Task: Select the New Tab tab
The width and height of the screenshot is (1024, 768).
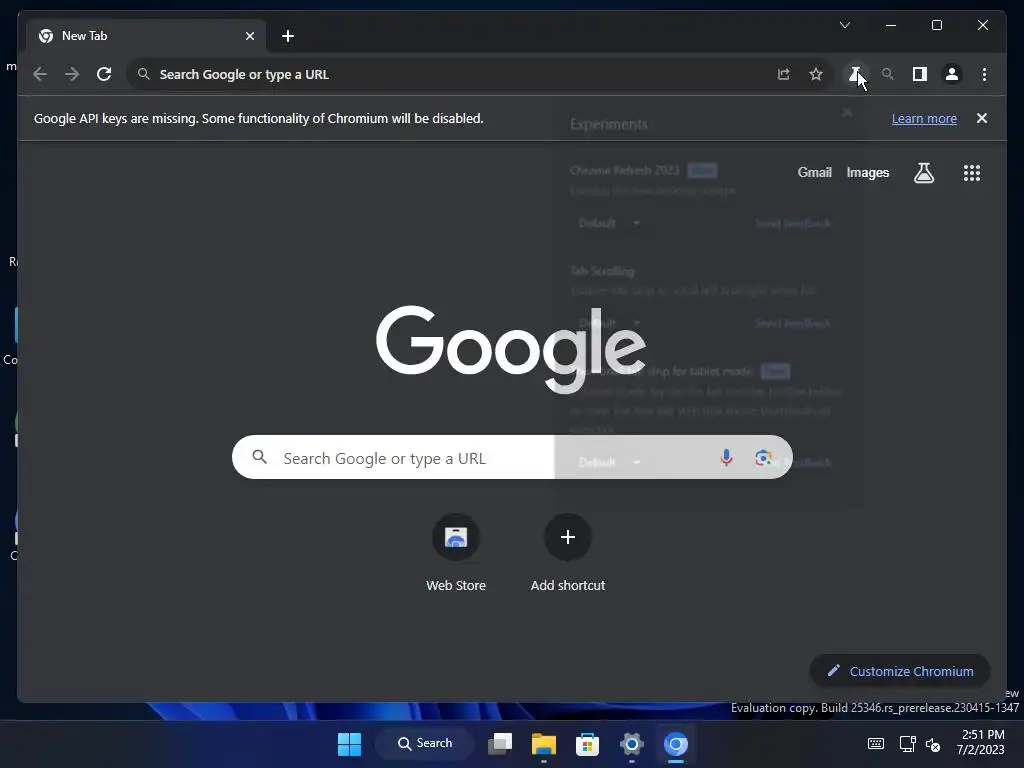Action: (146, 36)
